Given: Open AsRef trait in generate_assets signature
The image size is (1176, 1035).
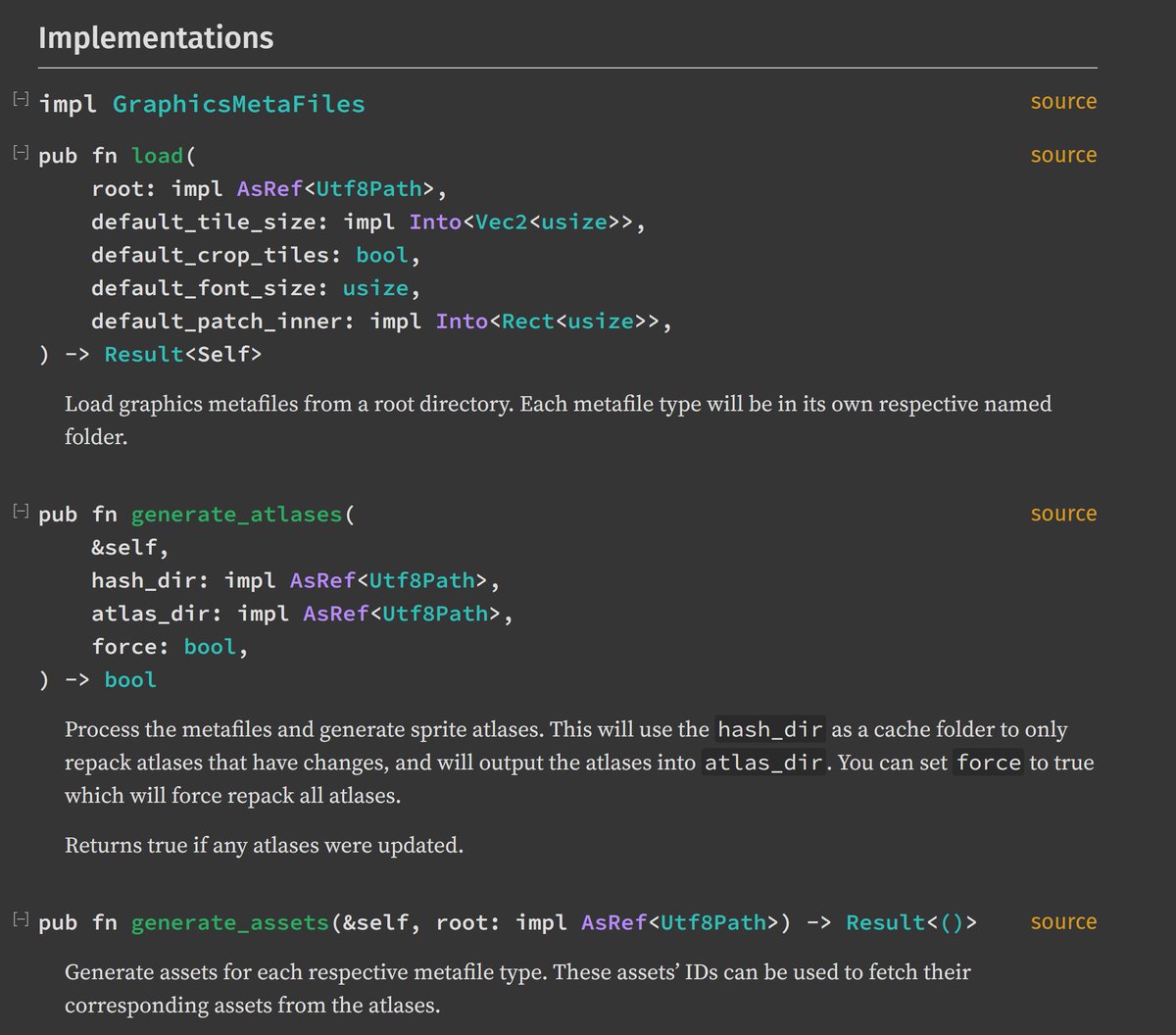Looking at the screenshot, I should tap(614, 922).
